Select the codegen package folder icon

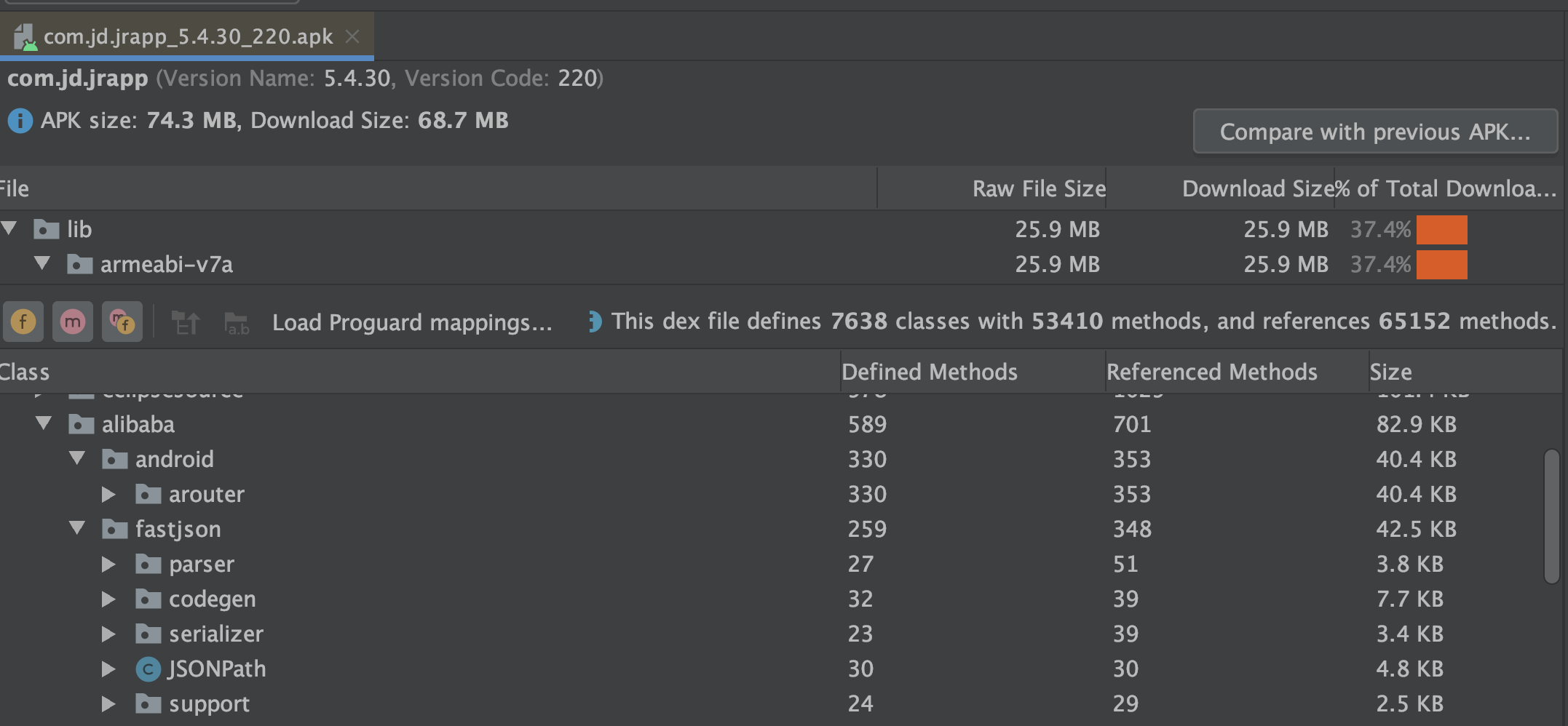(148, 599)
